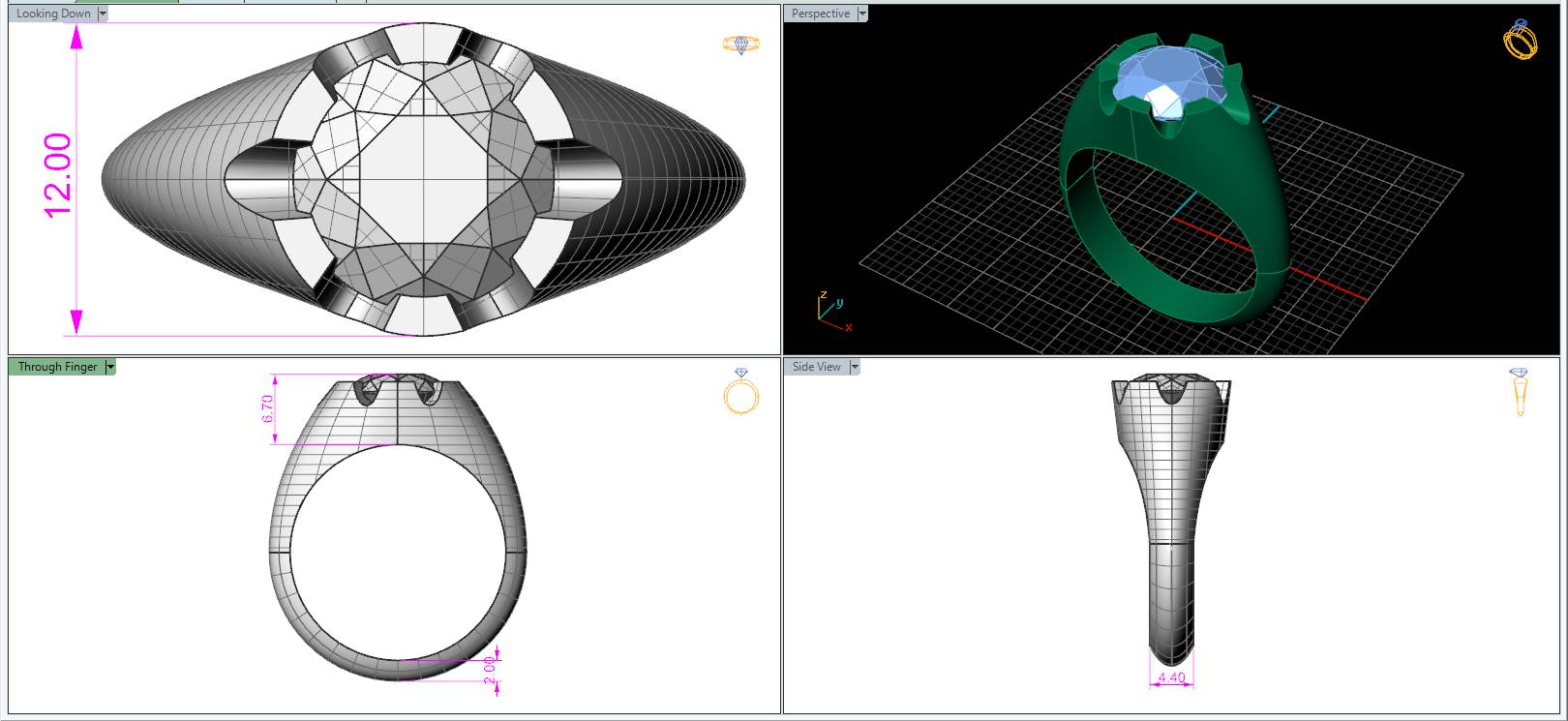Open the Side View viewport dropdown arrow

(x=854, y=367)
